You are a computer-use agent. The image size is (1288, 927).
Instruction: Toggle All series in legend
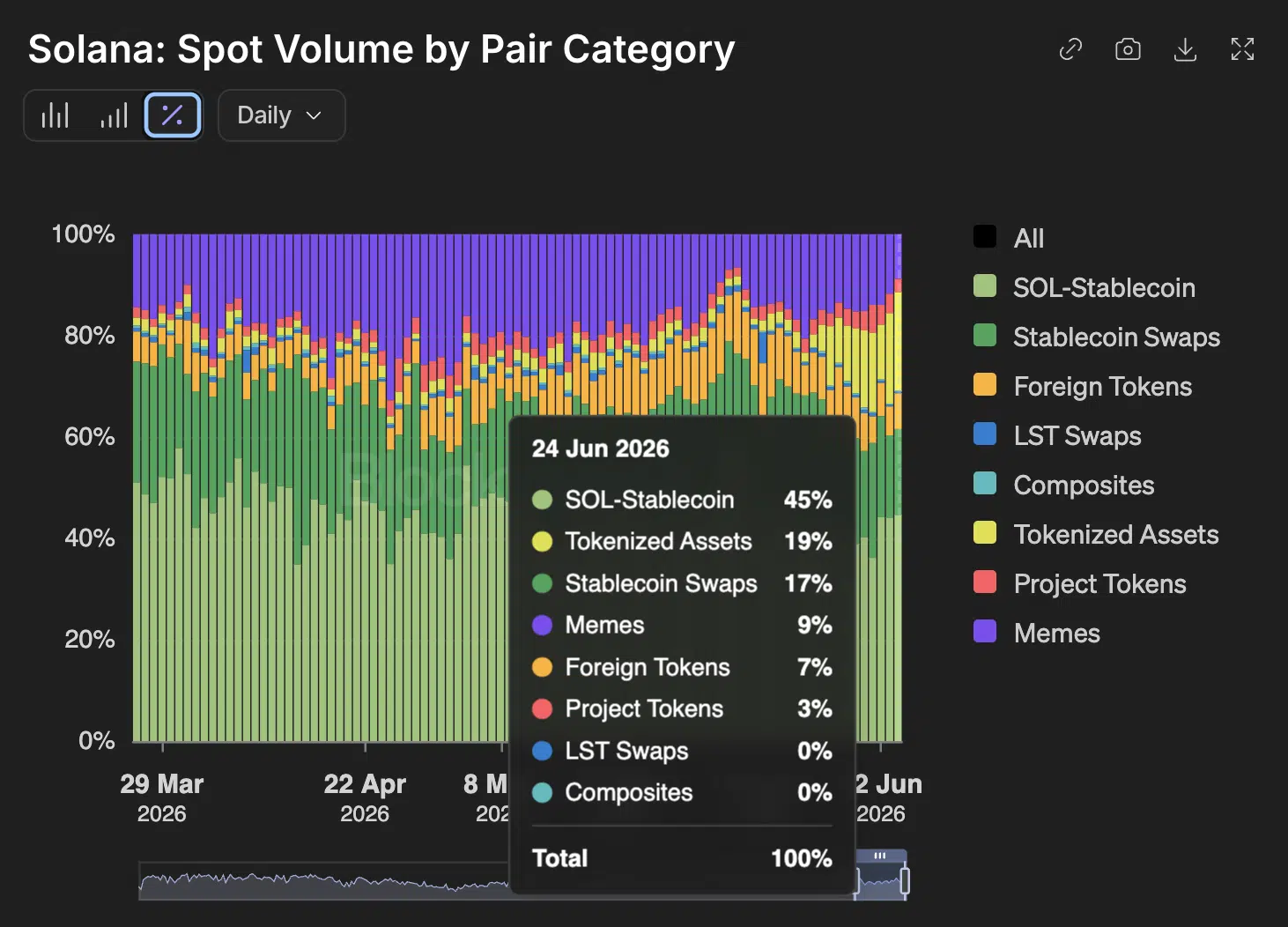pyautogui.click(x=1009, y=238)
